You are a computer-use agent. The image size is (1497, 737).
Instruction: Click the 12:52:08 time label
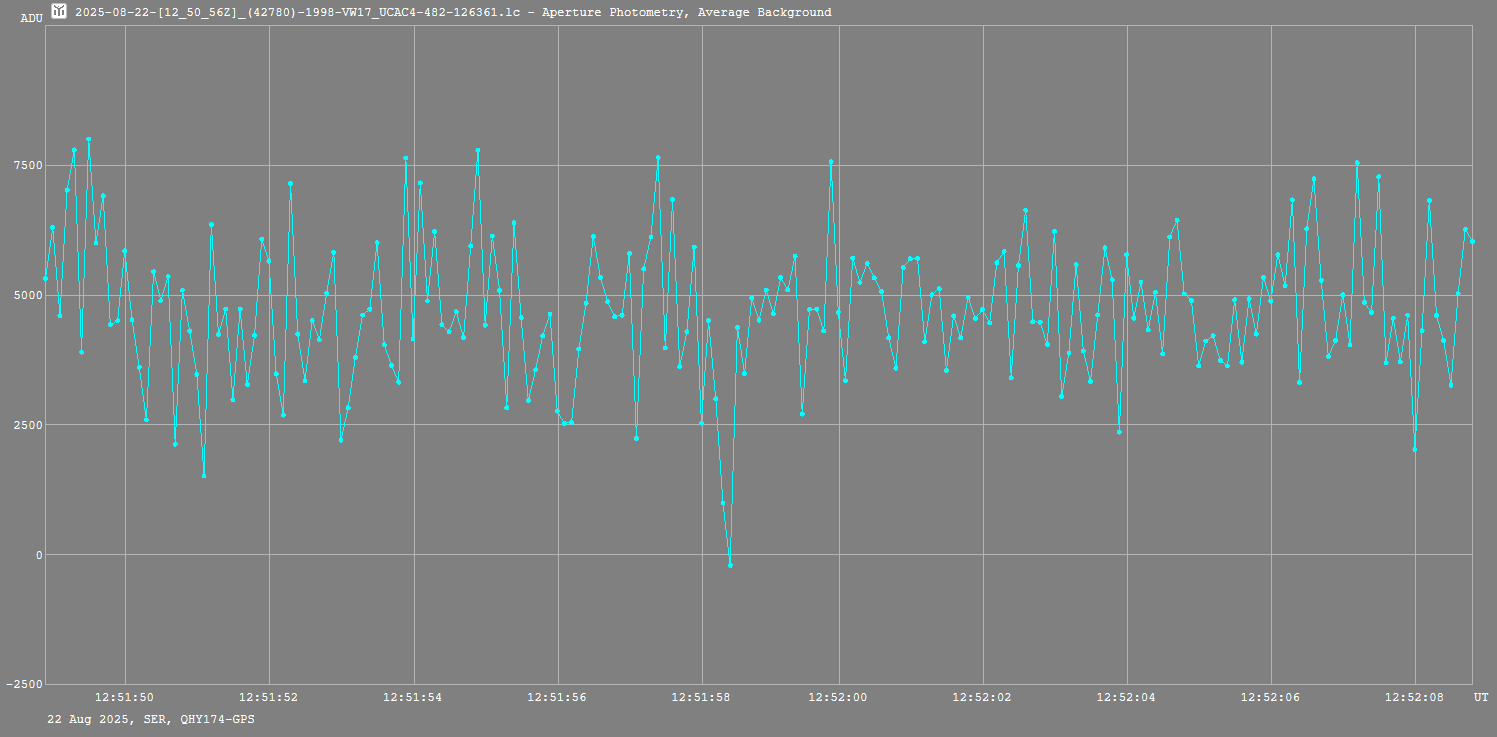[1415, 696]
